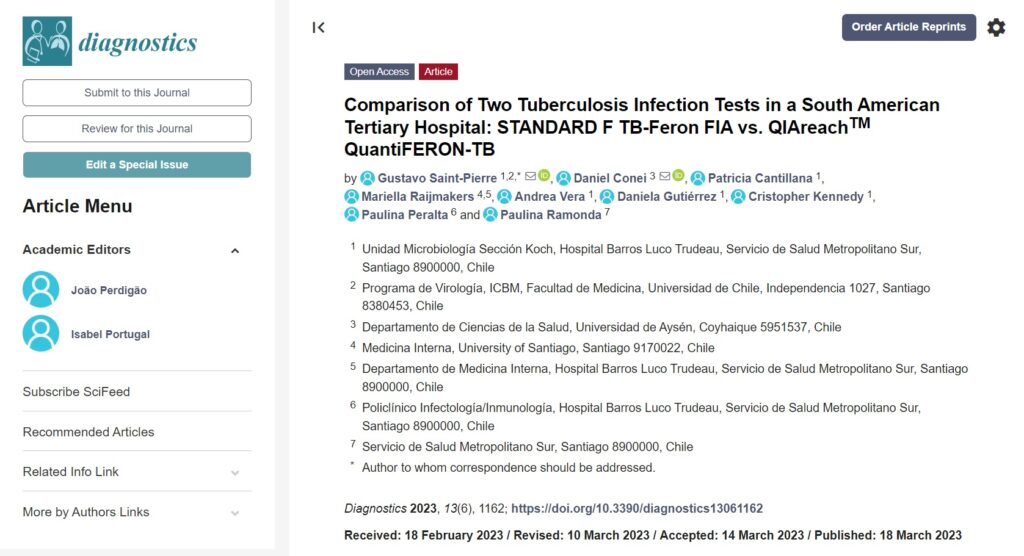Open the article DOI link
The image size is (1024, 556).
[637, 508]
